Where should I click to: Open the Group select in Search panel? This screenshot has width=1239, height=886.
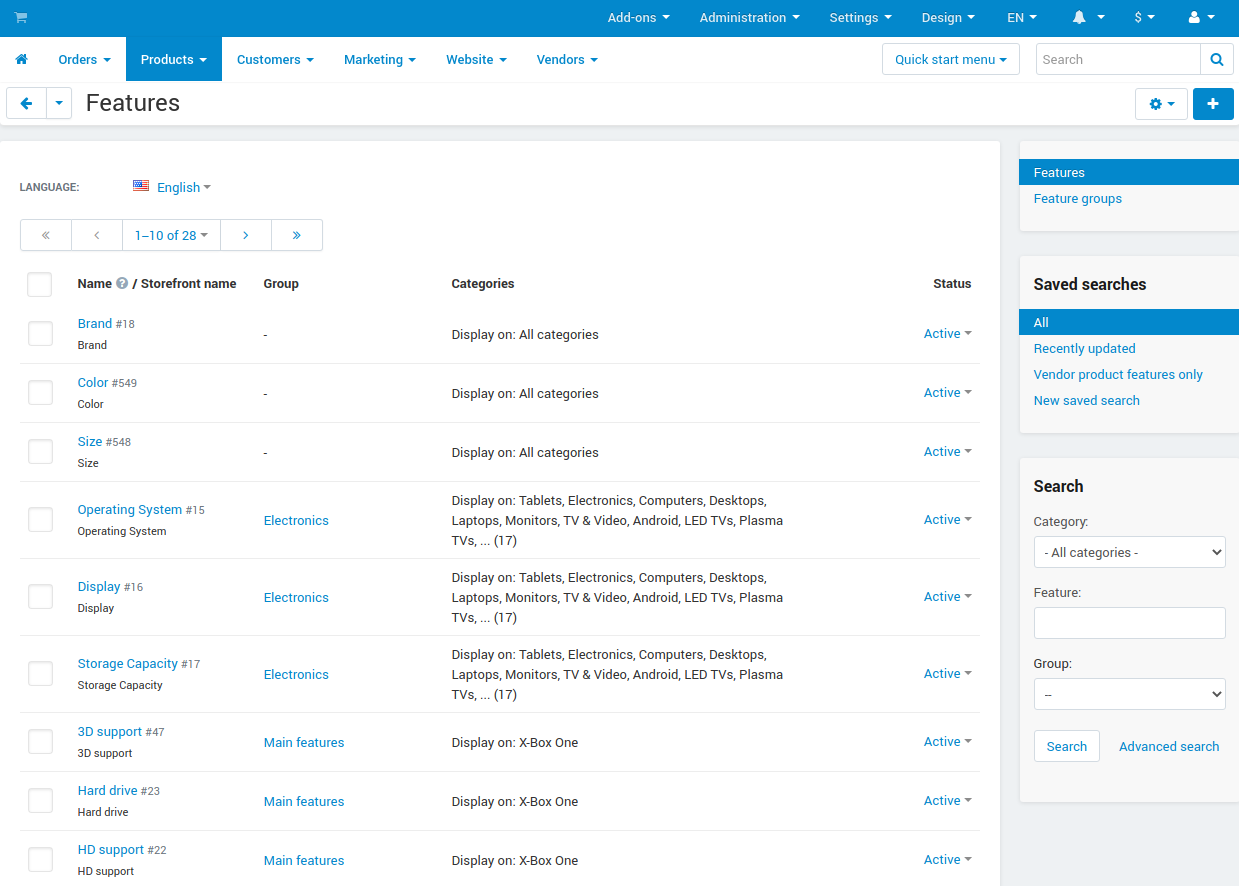[x=1129, y=694]
